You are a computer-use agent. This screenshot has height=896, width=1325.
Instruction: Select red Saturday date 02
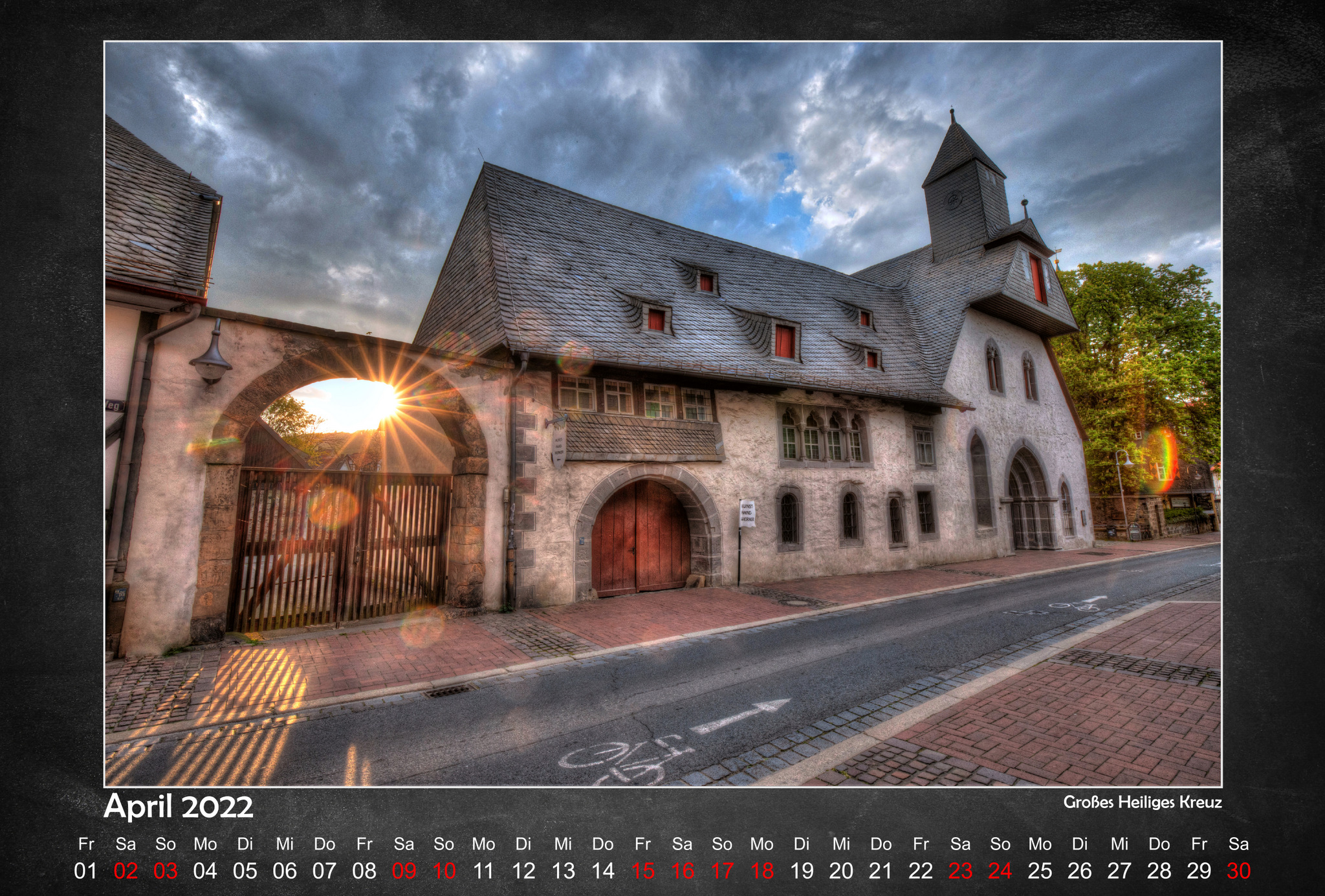click(x=126, y=871)
